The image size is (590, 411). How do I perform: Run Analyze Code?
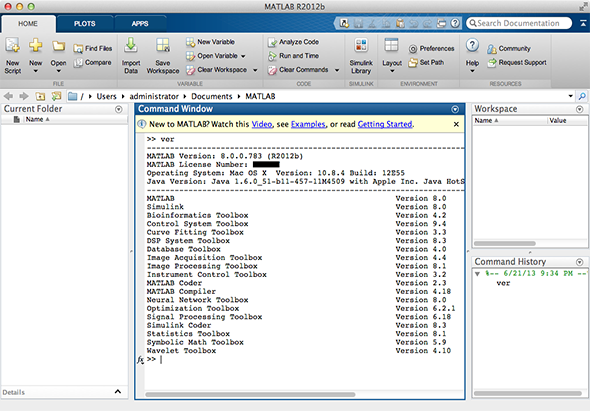point(293,42)
